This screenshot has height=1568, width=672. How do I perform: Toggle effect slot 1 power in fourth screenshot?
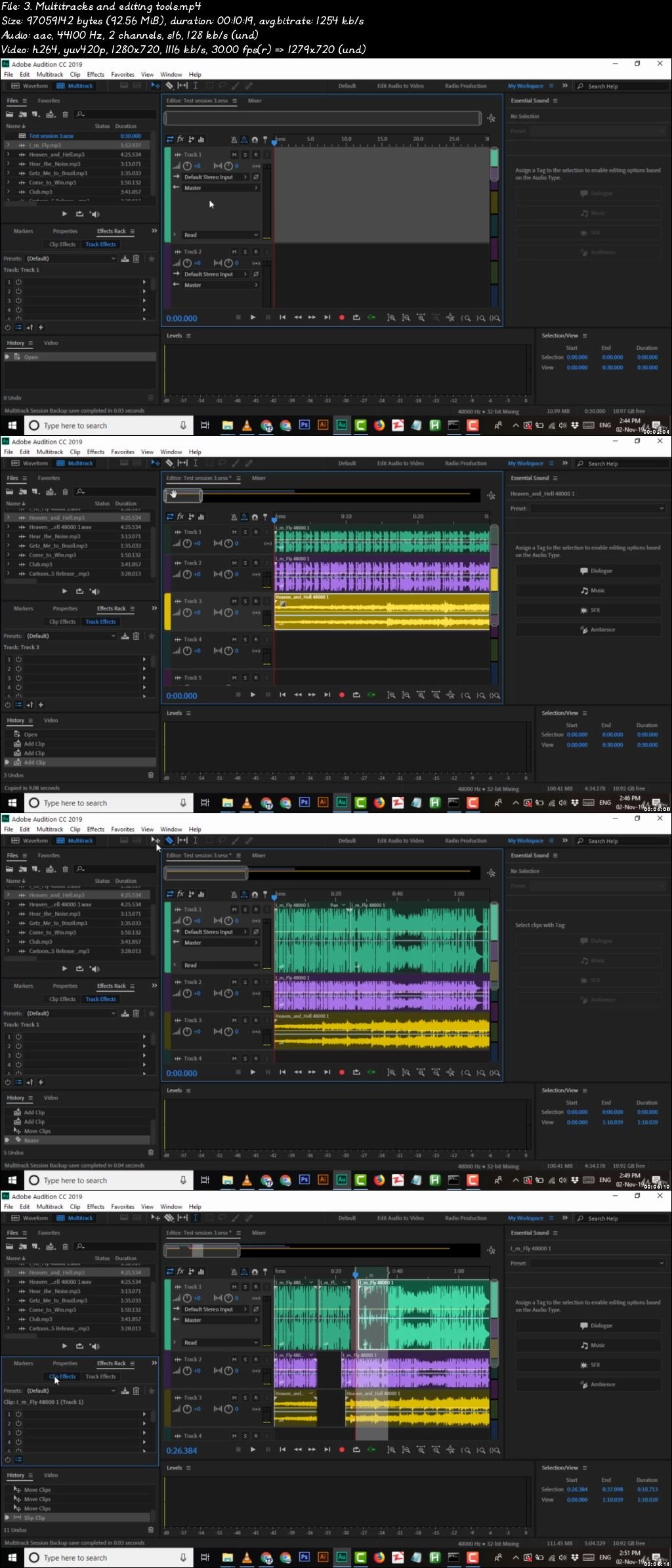[18, 1414]
